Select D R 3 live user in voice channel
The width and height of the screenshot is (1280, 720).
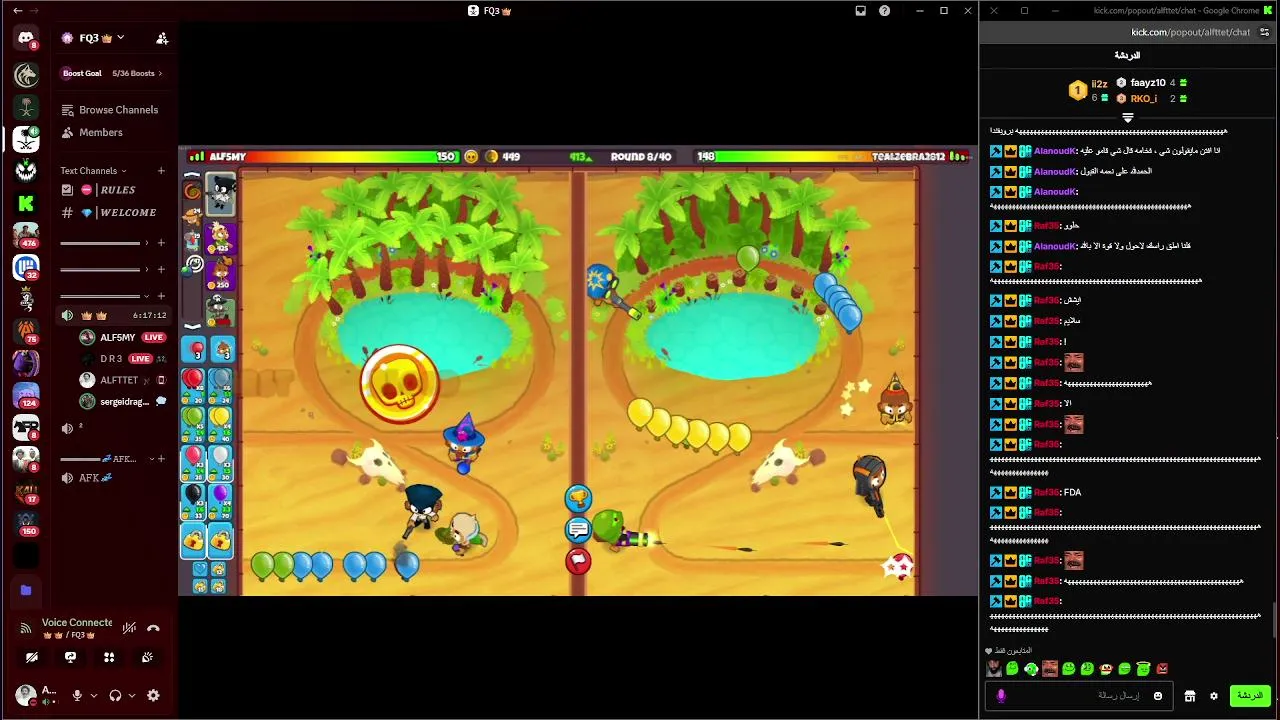tap(120, 359)
